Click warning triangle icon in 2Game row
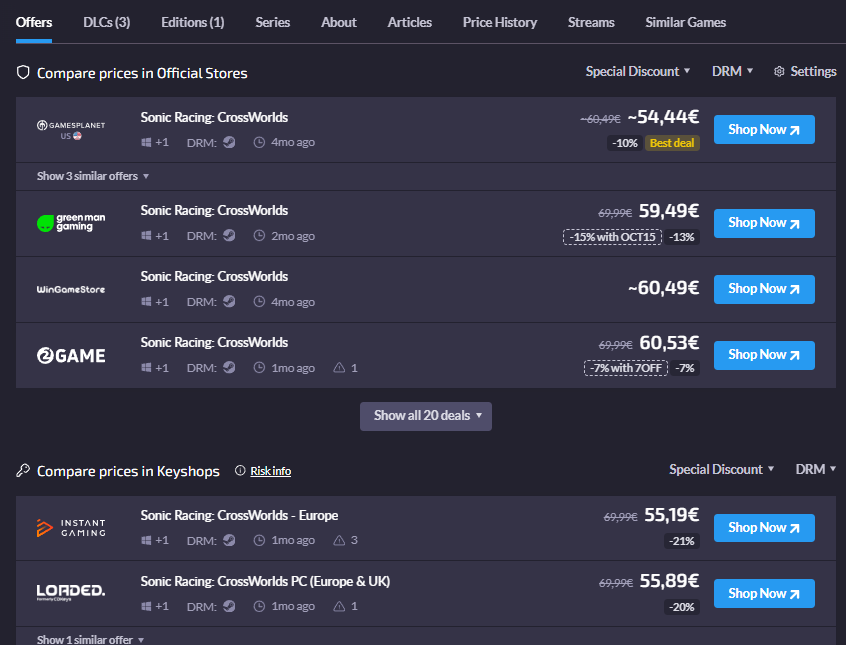846x645 pixels. pyautogui.click(x=339, y=368)
